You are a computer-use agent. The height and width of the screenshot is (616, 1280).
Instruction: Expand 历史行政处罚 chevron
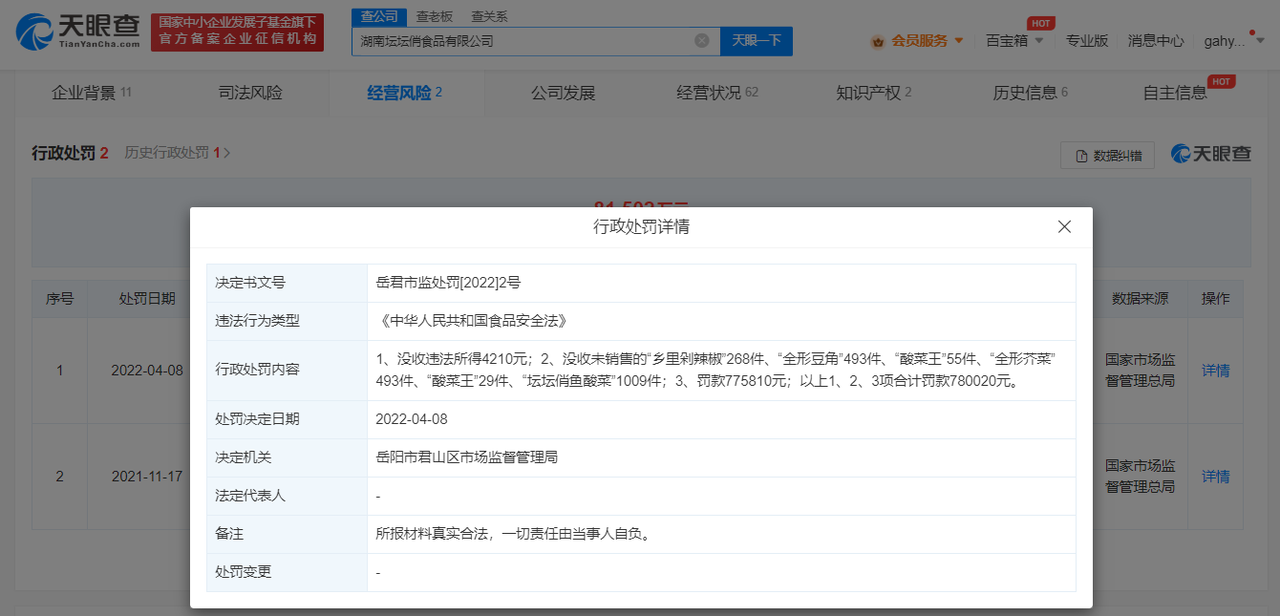pyautogui.click(x=227, y=153)
